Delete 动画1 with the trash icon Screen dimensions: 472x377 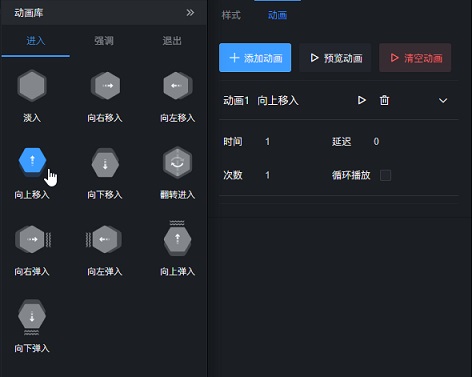pyautogui.click(x=384, y=100)
